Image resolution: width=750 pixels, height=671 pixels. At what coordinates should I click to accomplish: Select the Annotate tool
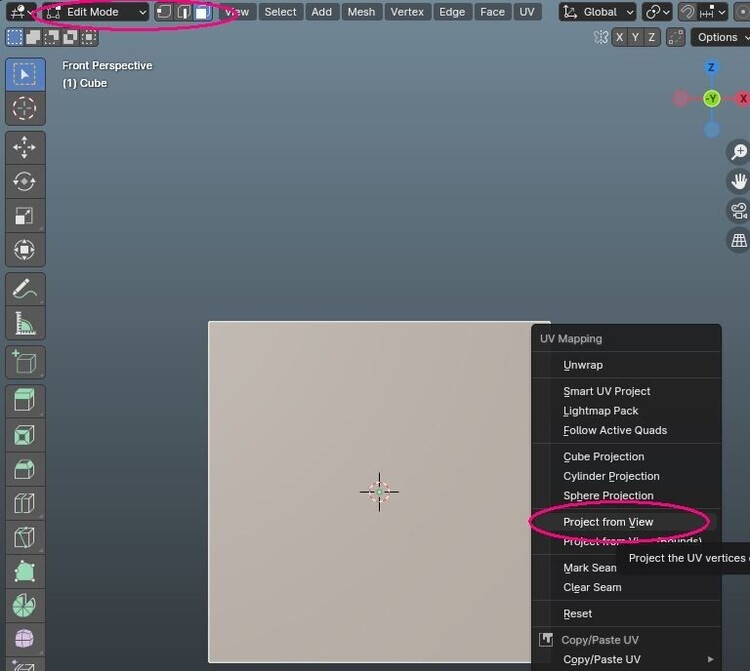click(25, 289)
